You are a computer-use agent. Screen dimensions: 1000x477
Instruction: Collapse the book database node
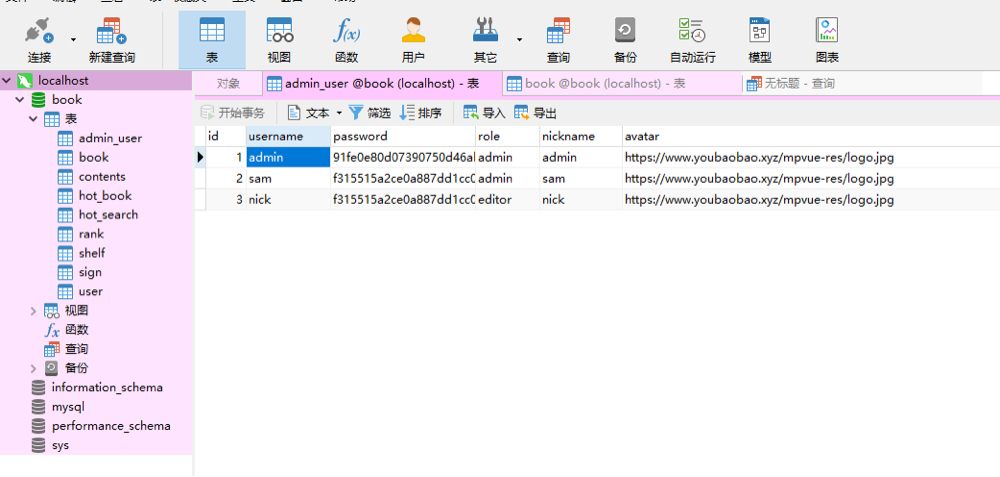[x=20, y=100]
